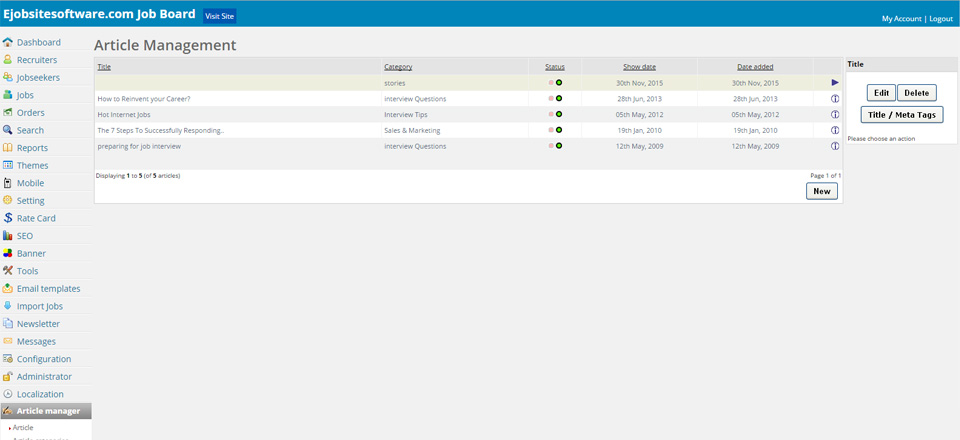The height and width of the screenshot is (440, 960).
Task: Click the Jobseekers people icon
Action: tap(7, 78)
